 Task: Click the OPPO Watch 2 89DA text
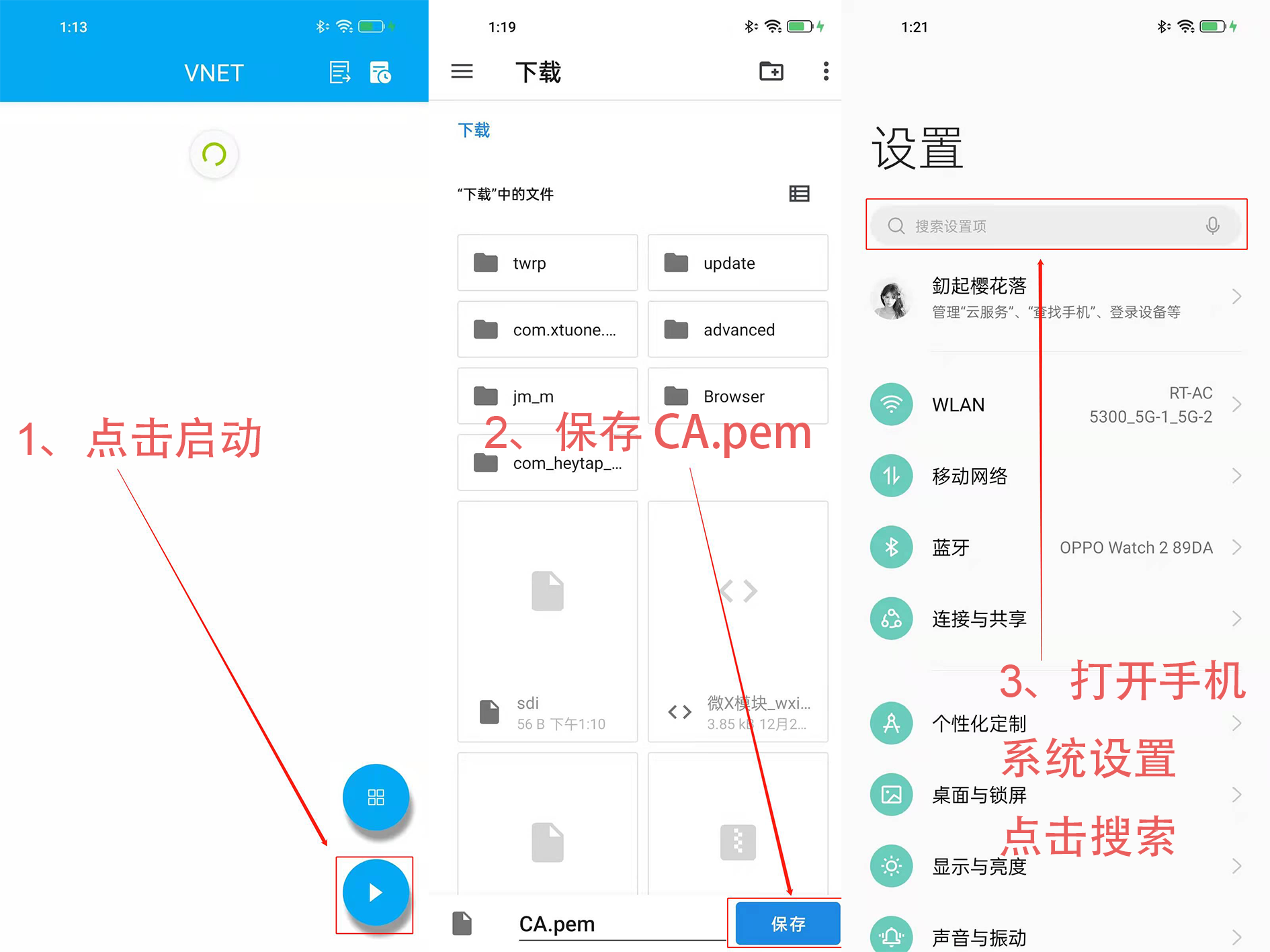coord(1136,548)
